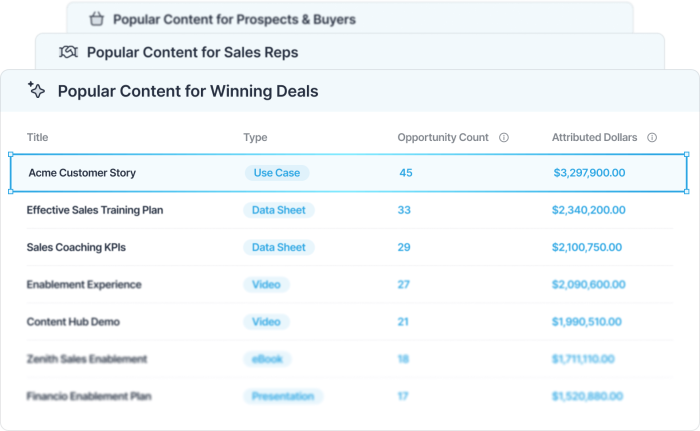Click the sparkle icon beside Winning Deals
700x431 pixels.
(36, 90)
